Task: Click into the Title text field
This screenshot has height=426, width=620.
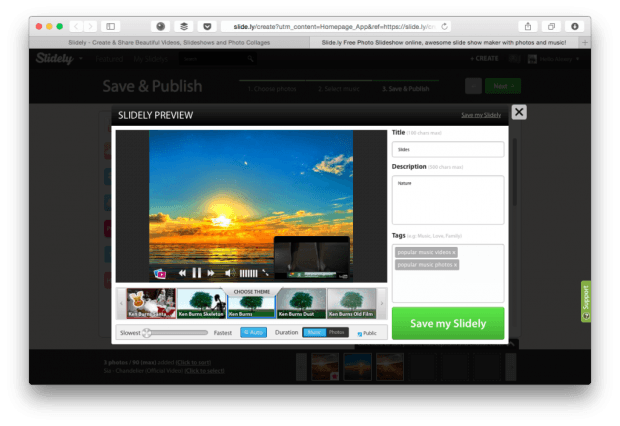Action: coord(447,149)
